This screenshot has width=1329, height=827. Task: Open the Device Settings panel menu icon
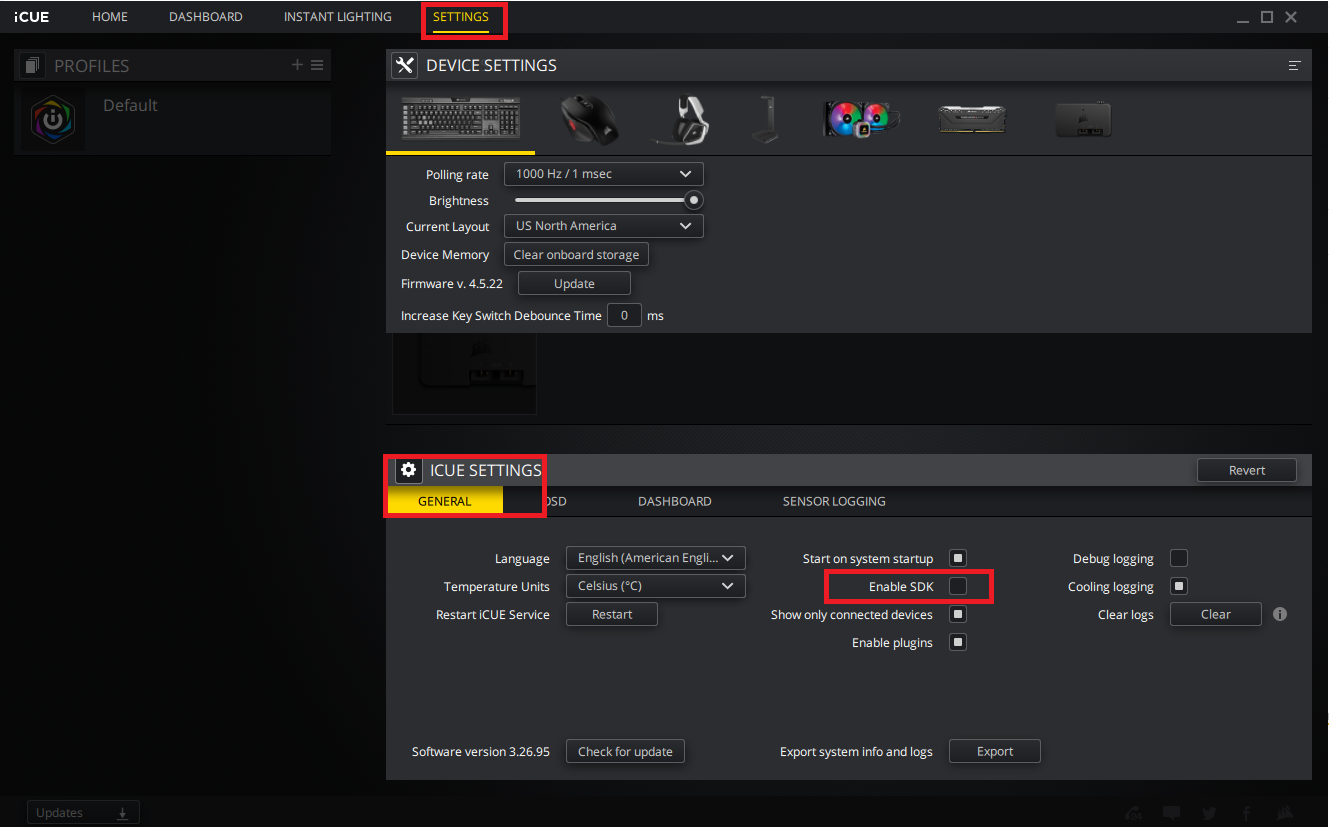click(1295, 66)
